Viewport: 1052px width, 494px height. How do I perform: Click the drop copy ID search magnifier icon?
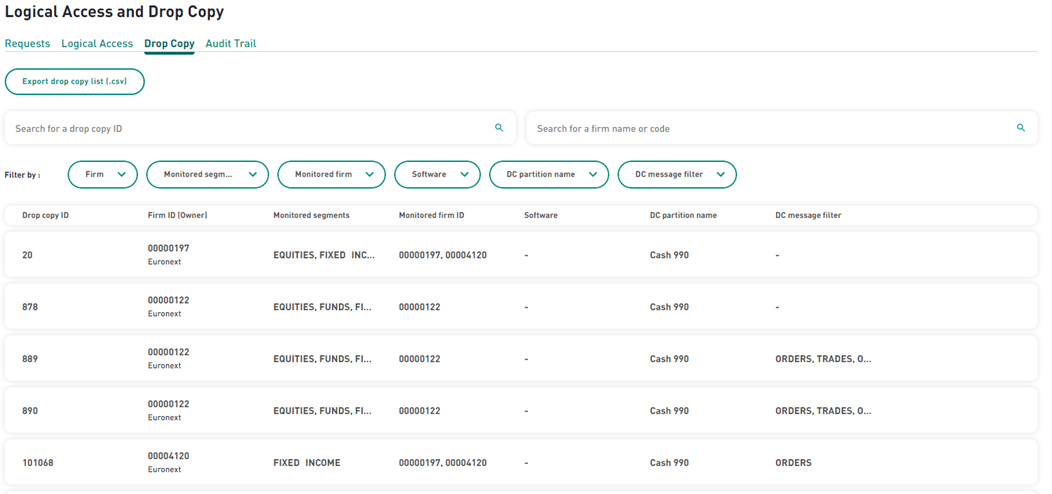coord(498,128)
